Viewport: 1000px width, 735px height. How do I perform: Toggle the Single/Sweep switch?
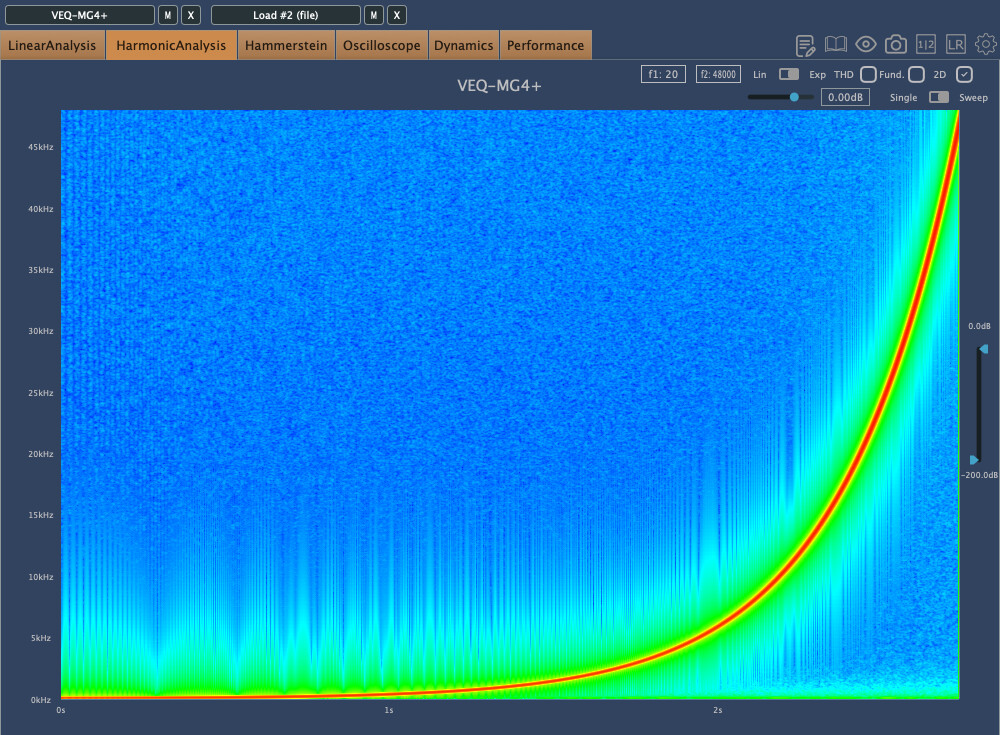(939, 97)
